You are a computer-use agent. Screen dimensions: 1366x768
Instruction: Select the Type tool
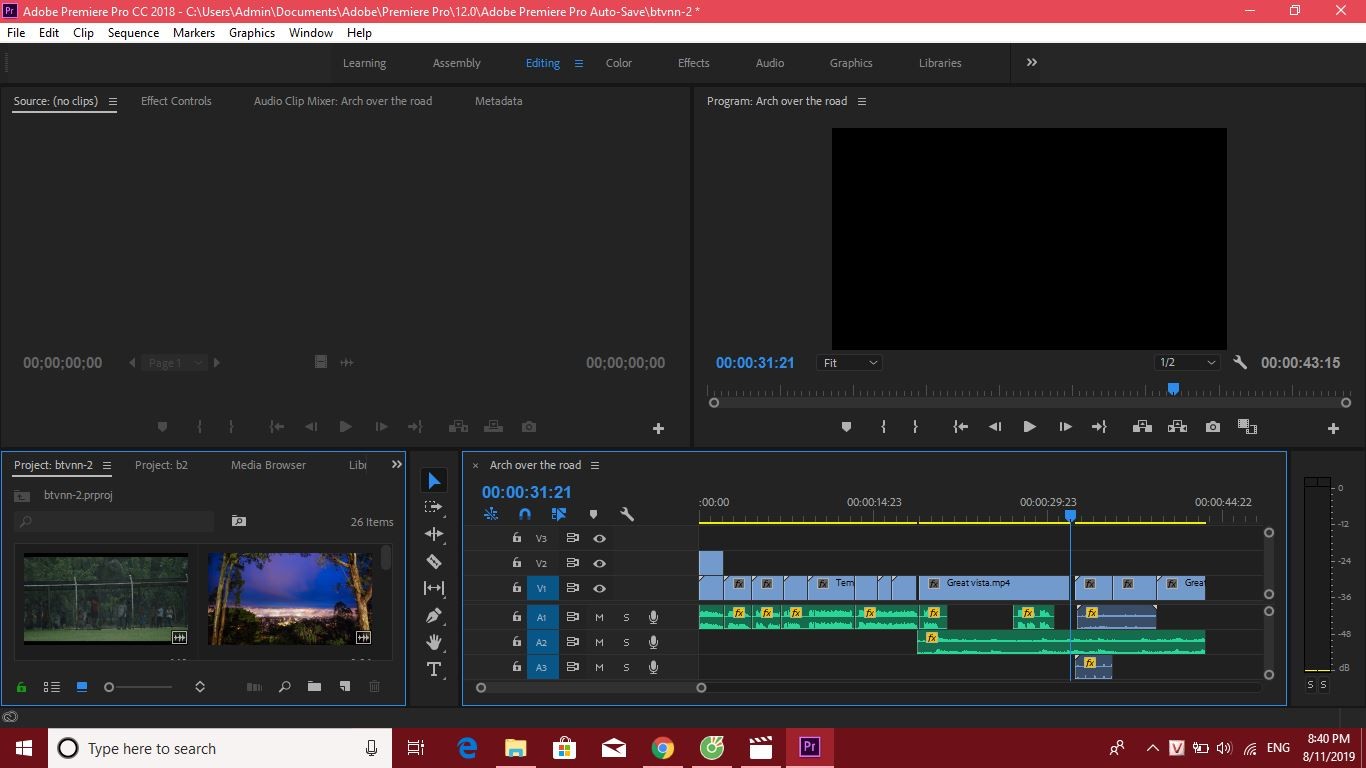[434, 669]
